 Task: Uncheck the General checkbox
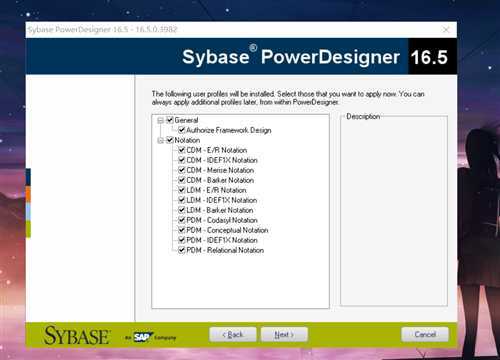(x=170, y=120)
